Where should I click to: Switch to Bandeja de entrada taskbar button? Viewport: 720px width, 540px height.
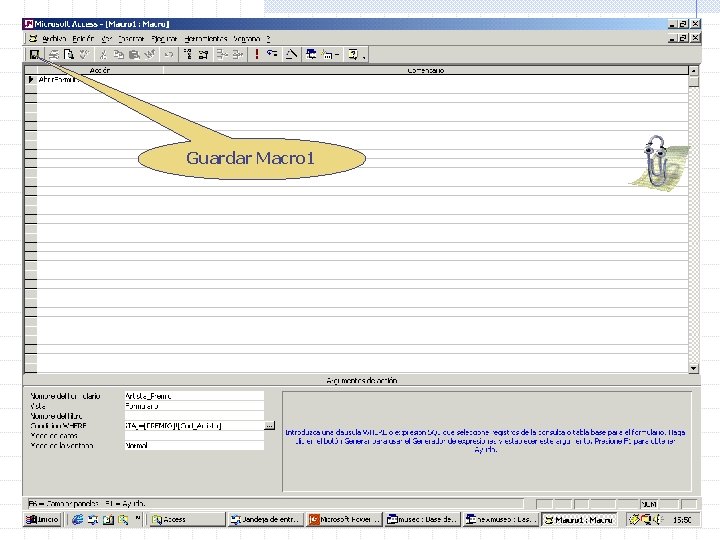point(266,519)
